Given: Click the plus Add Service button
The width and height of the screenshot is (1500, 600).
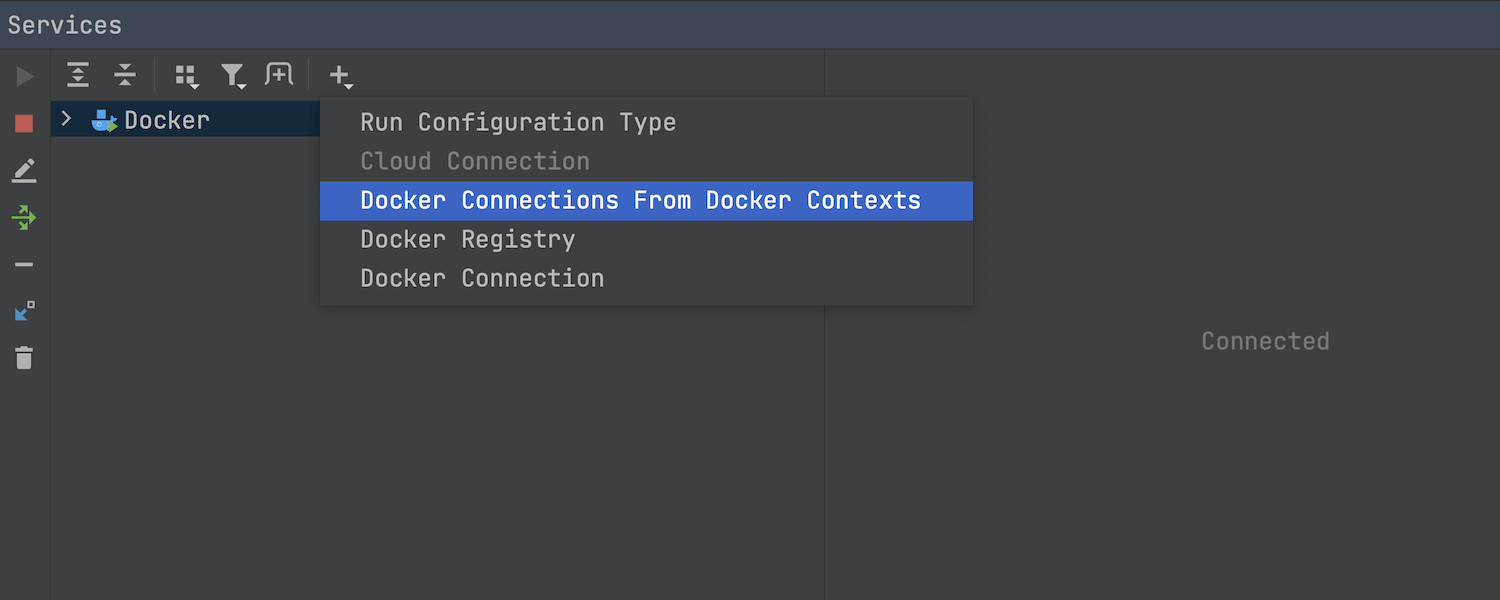Looking at the screenshot, I should [x=341, y=76].
